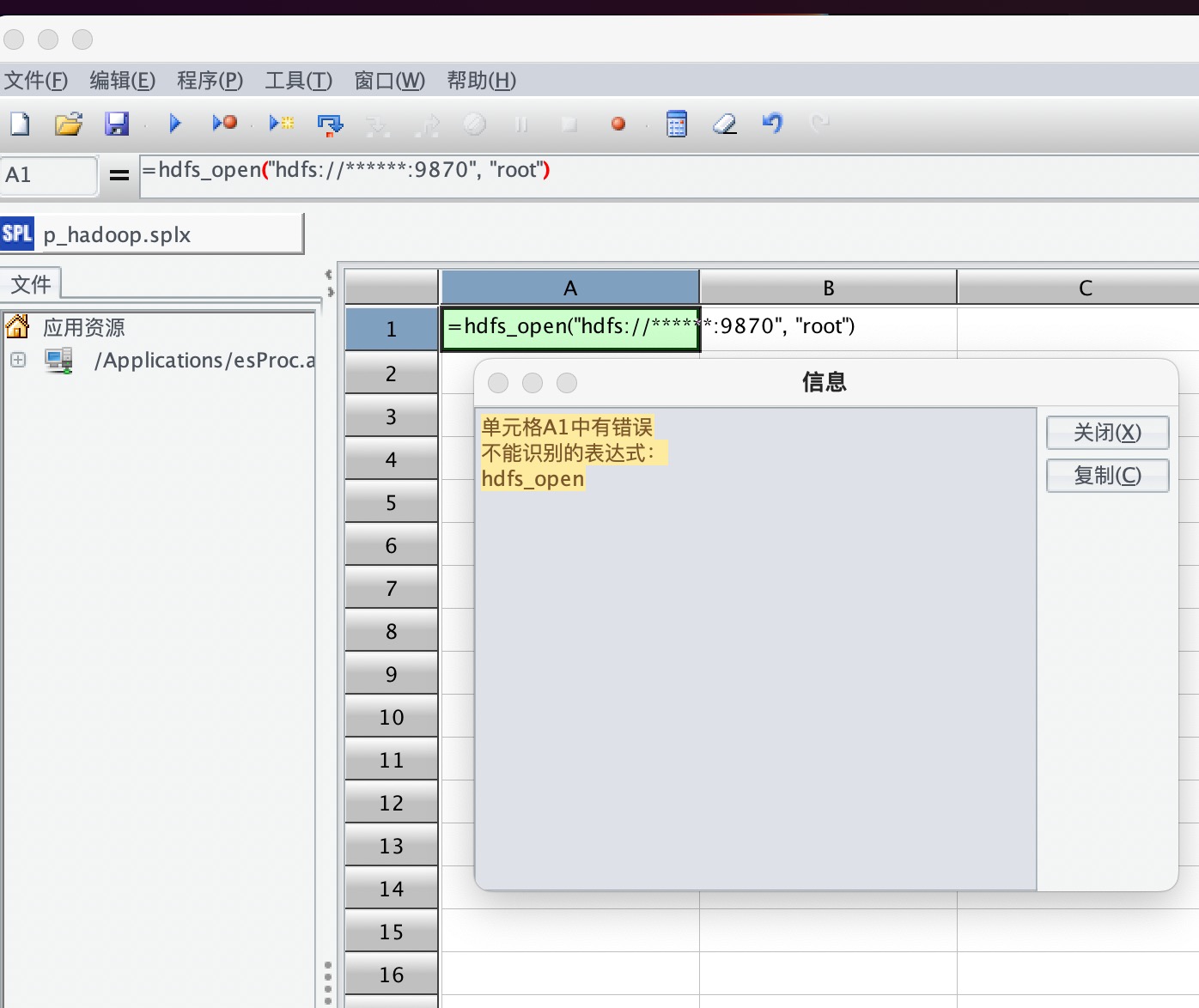The height and width of the screenshot is (1008, 1199).
Task: Switch to the p_hadoop.splx document tab
Action: coord(152,234)
